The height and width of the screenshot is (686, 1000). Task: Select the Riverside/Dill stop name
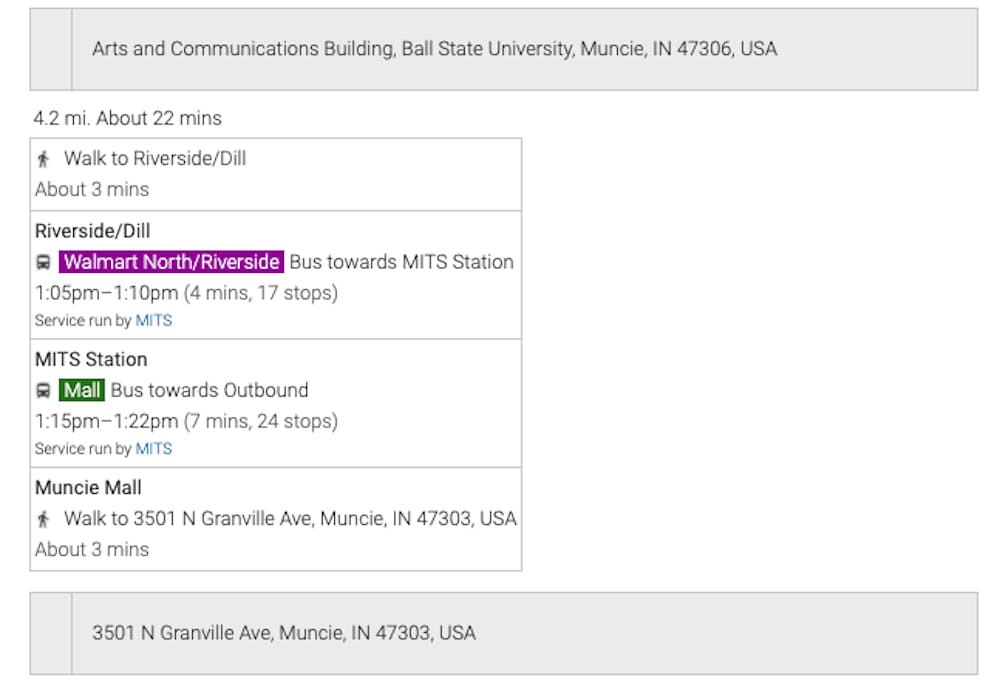pos(93,231)
